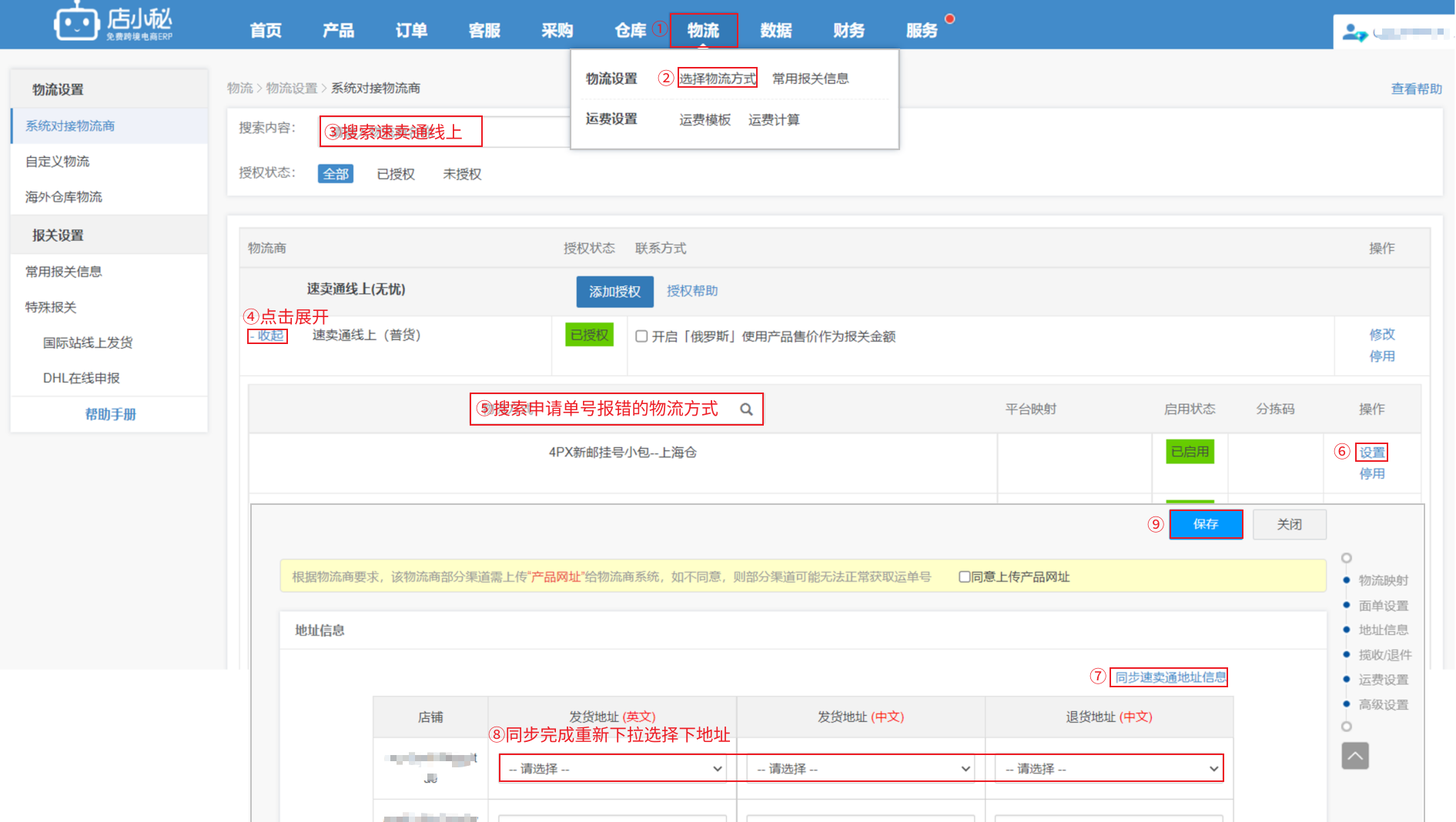This screenshot has width=1456, height=822.
Task: Open the 发货地址 (英文) dropdown
Action: tap(613, 768)
